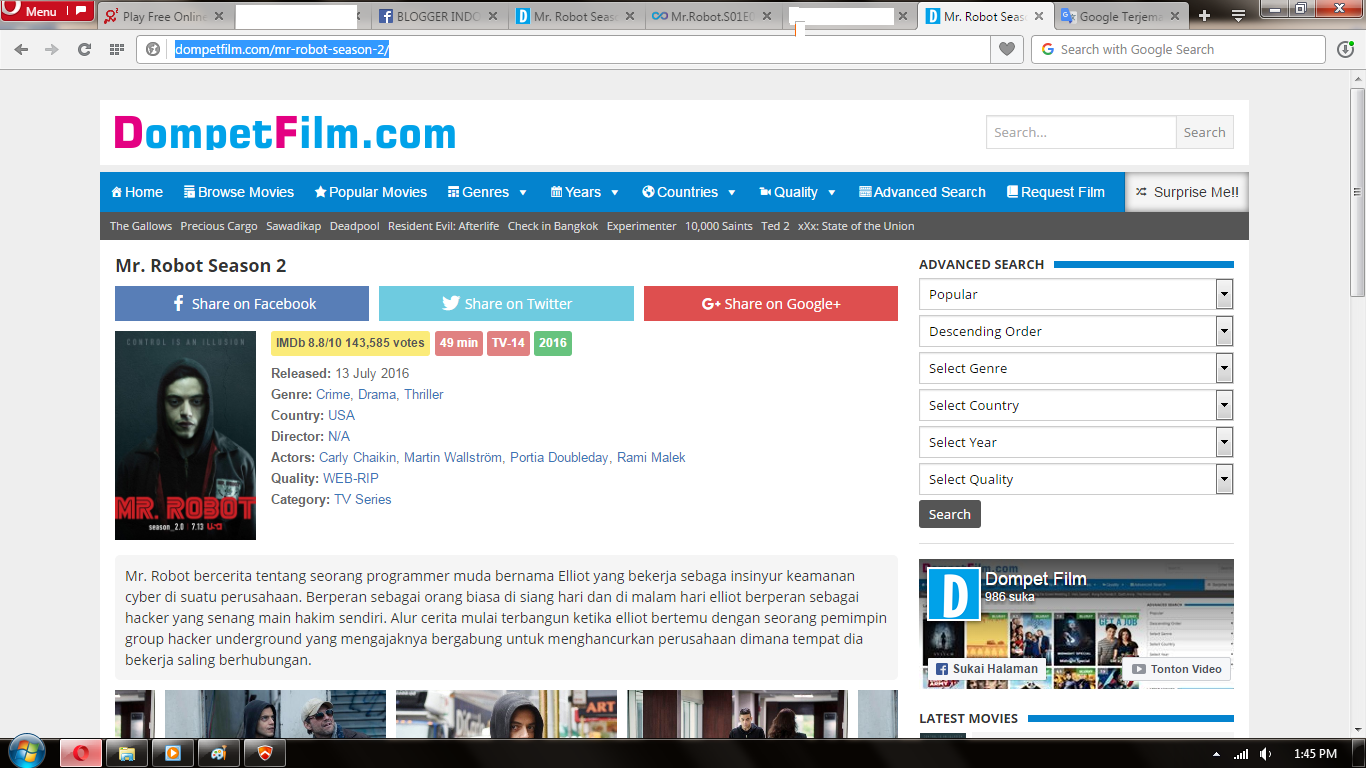
Task: Reload the page with the refresh icon
Action: [x=84, y=49]
